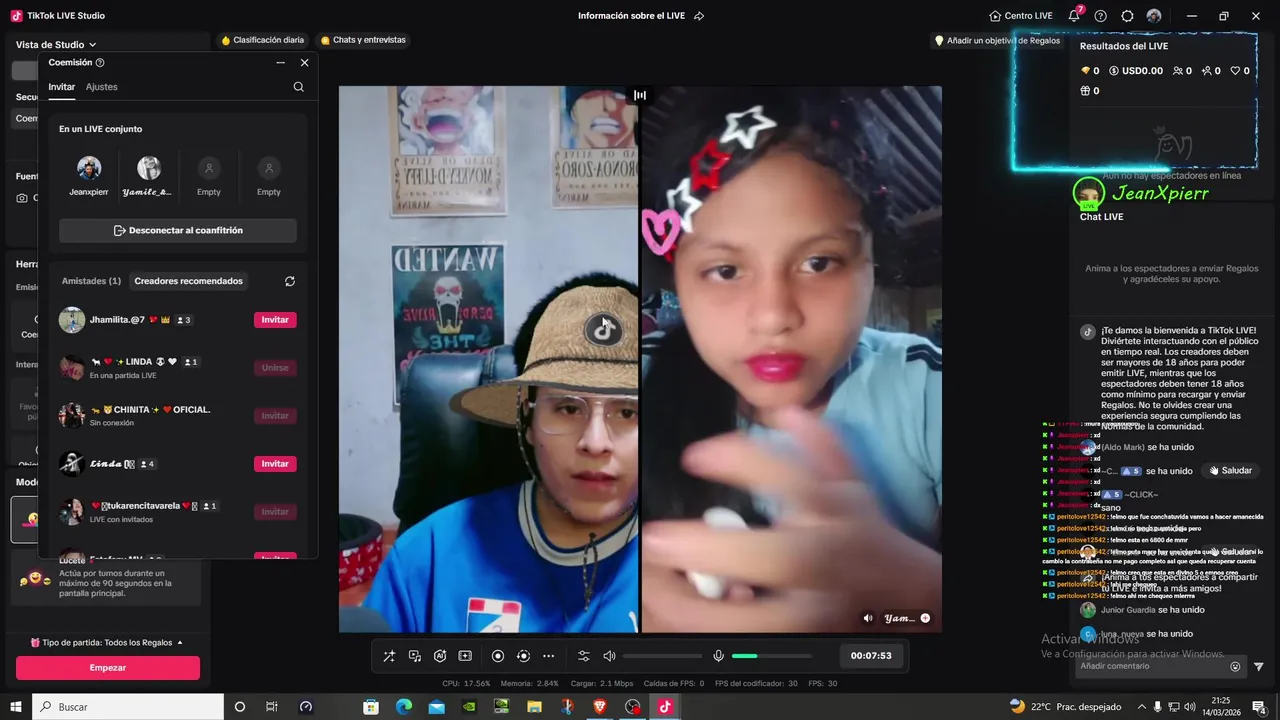Open Microsoft Edge from taskbar
This screenshot has height=720, width=1280.
click(x=404, y=707)
